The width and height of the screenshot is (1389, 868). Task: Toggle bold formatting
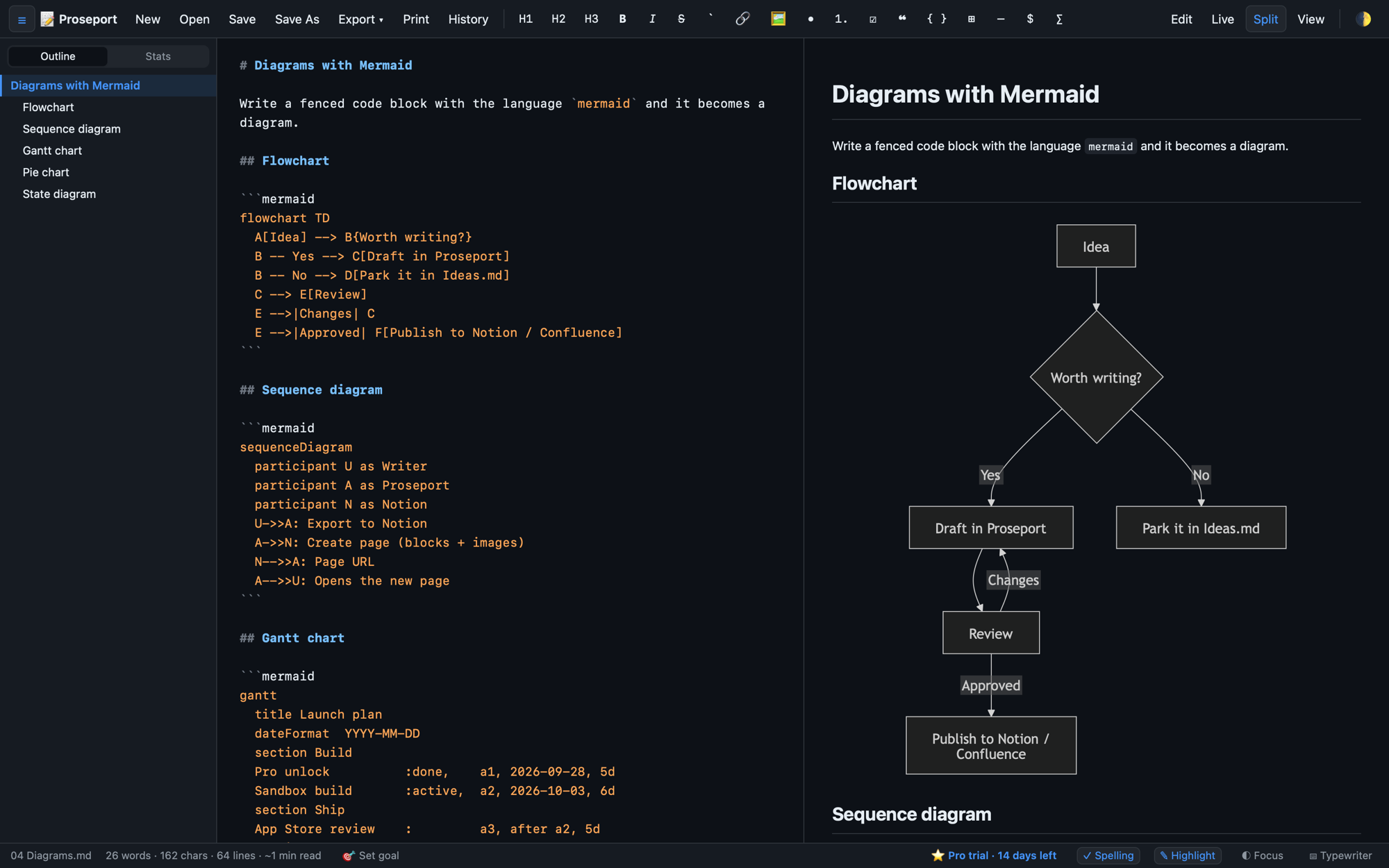[622, 19]
